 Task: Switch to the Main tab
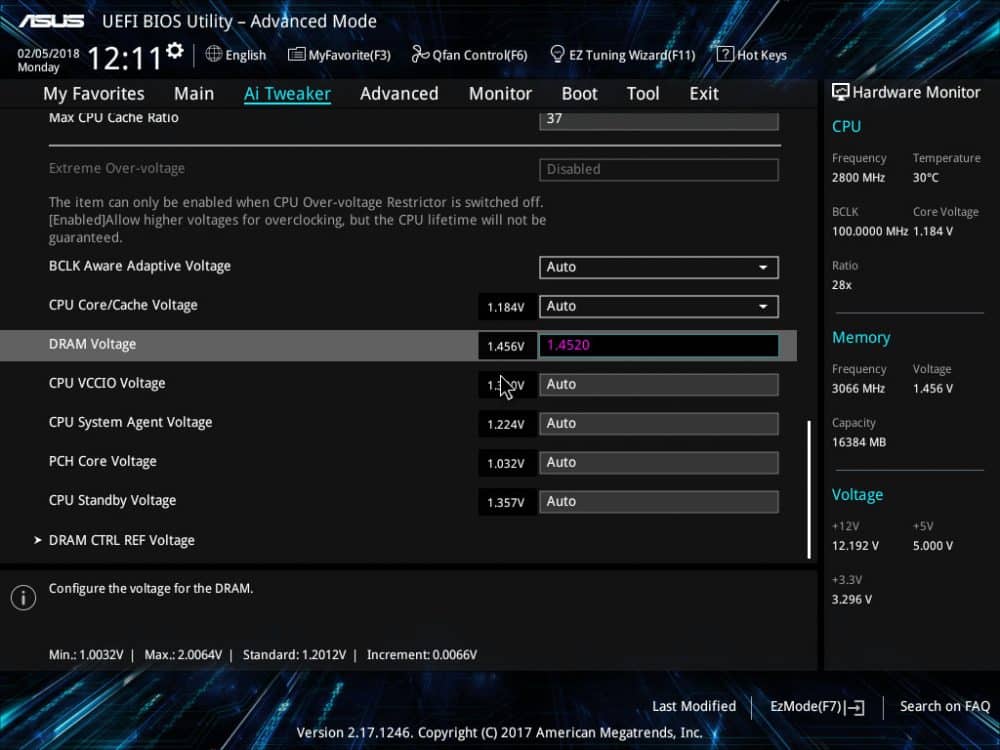[x=194, y=94]
